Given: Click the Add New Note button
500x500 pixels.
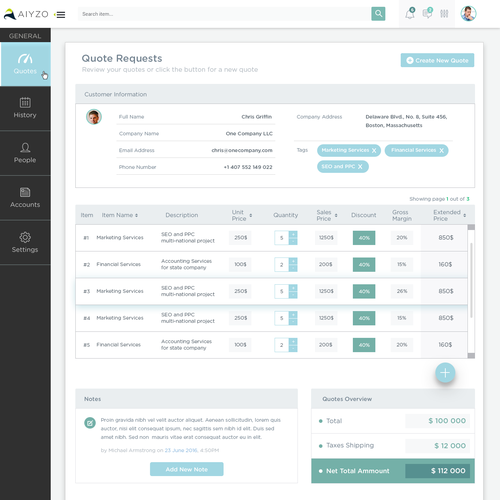Looking at the screenshot, I should point(187,469).
